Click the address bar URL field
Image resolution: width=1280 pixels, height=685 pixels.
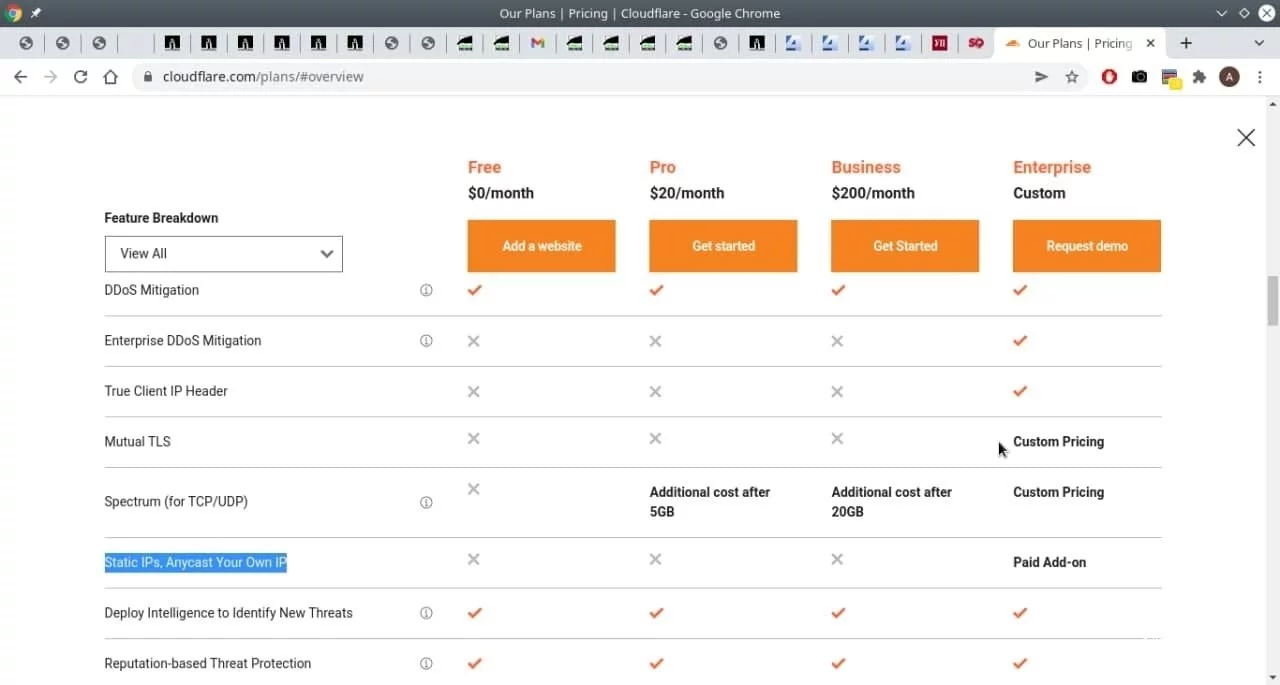[x=590, y=77]
